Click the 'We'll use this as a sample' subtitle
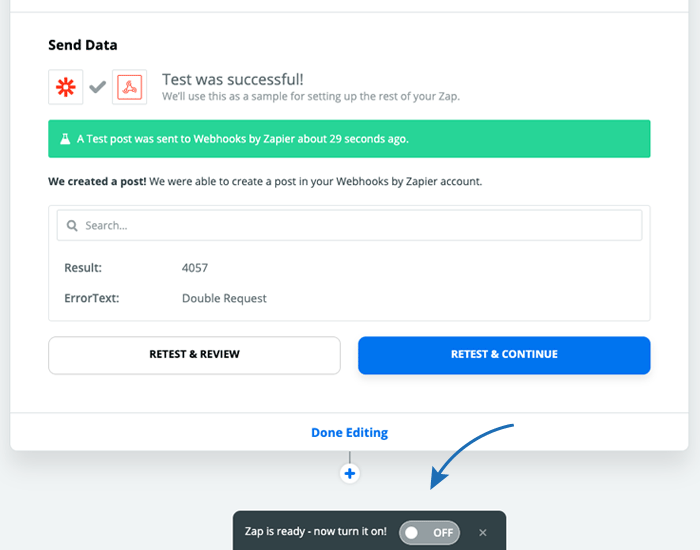The image size is (700, 550). (x=311, y=96)
